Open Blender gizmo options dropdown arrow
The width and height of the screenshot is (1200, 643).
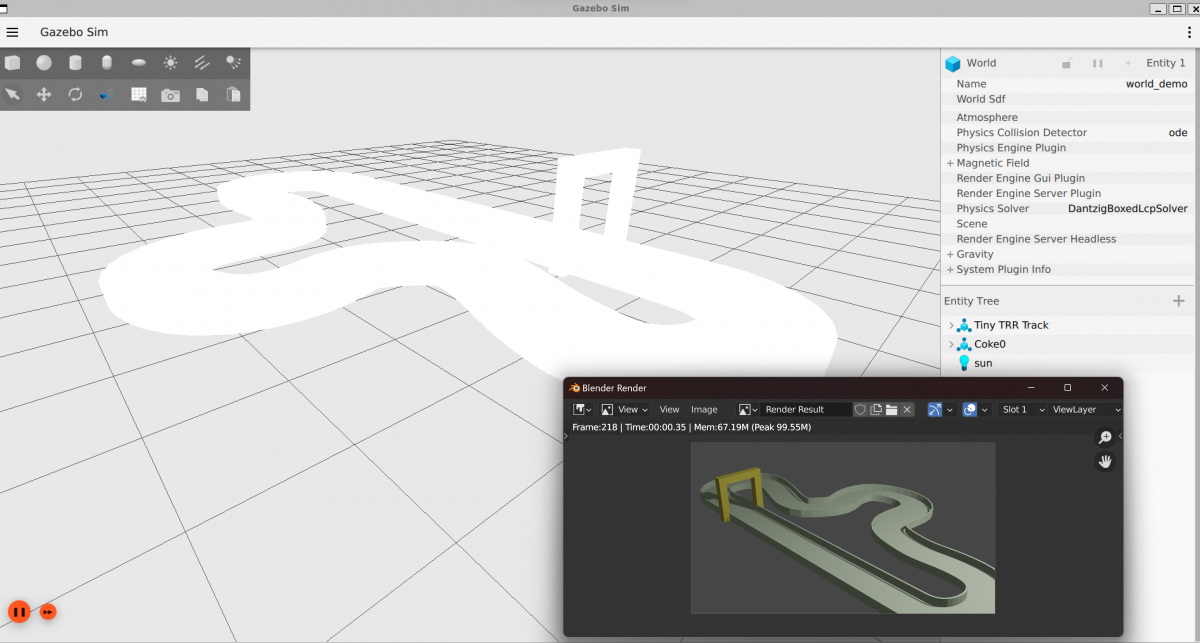point(950,409)
